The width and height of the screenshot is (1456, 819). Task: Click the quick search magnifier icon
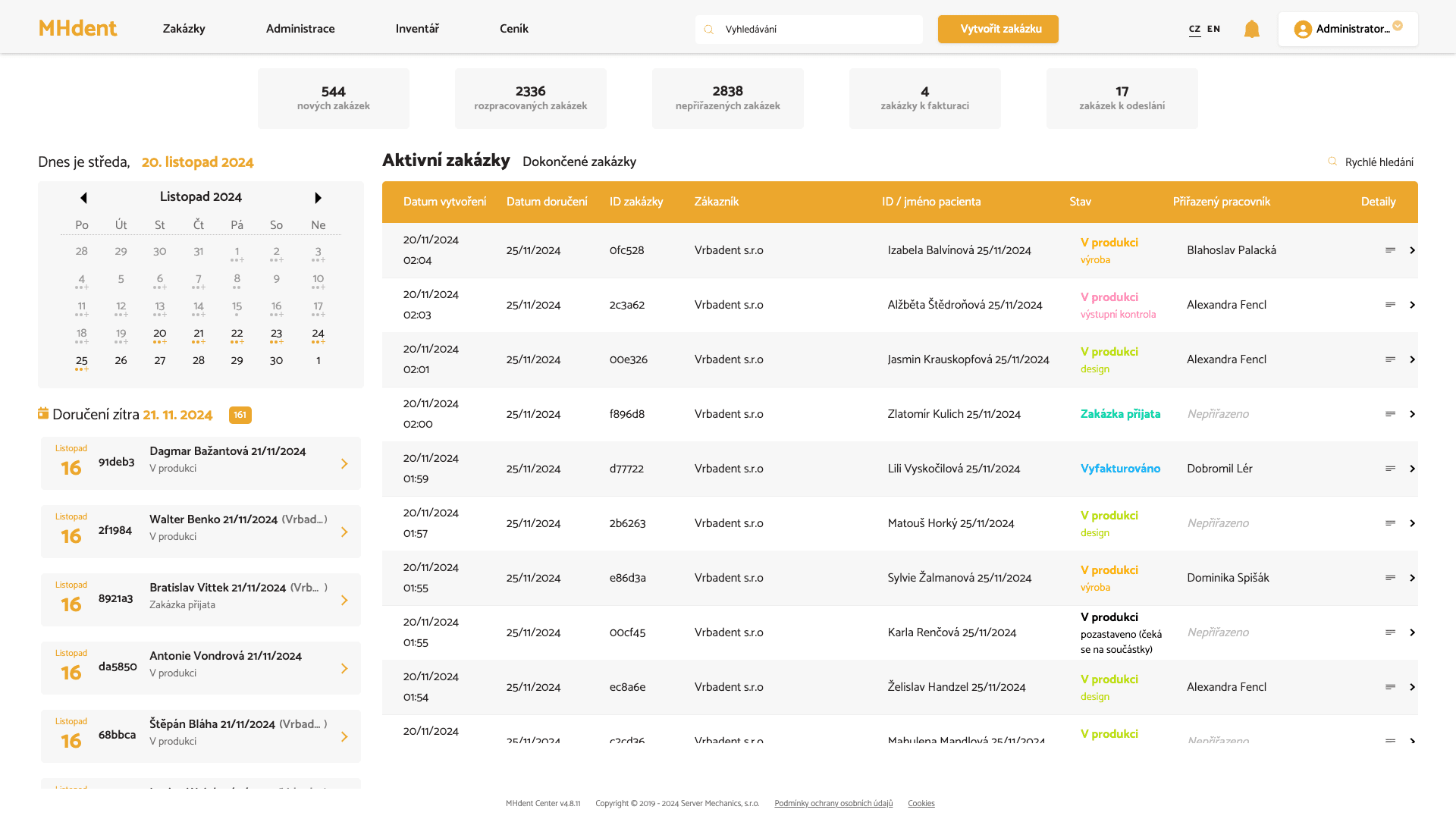coord(1332,162)
